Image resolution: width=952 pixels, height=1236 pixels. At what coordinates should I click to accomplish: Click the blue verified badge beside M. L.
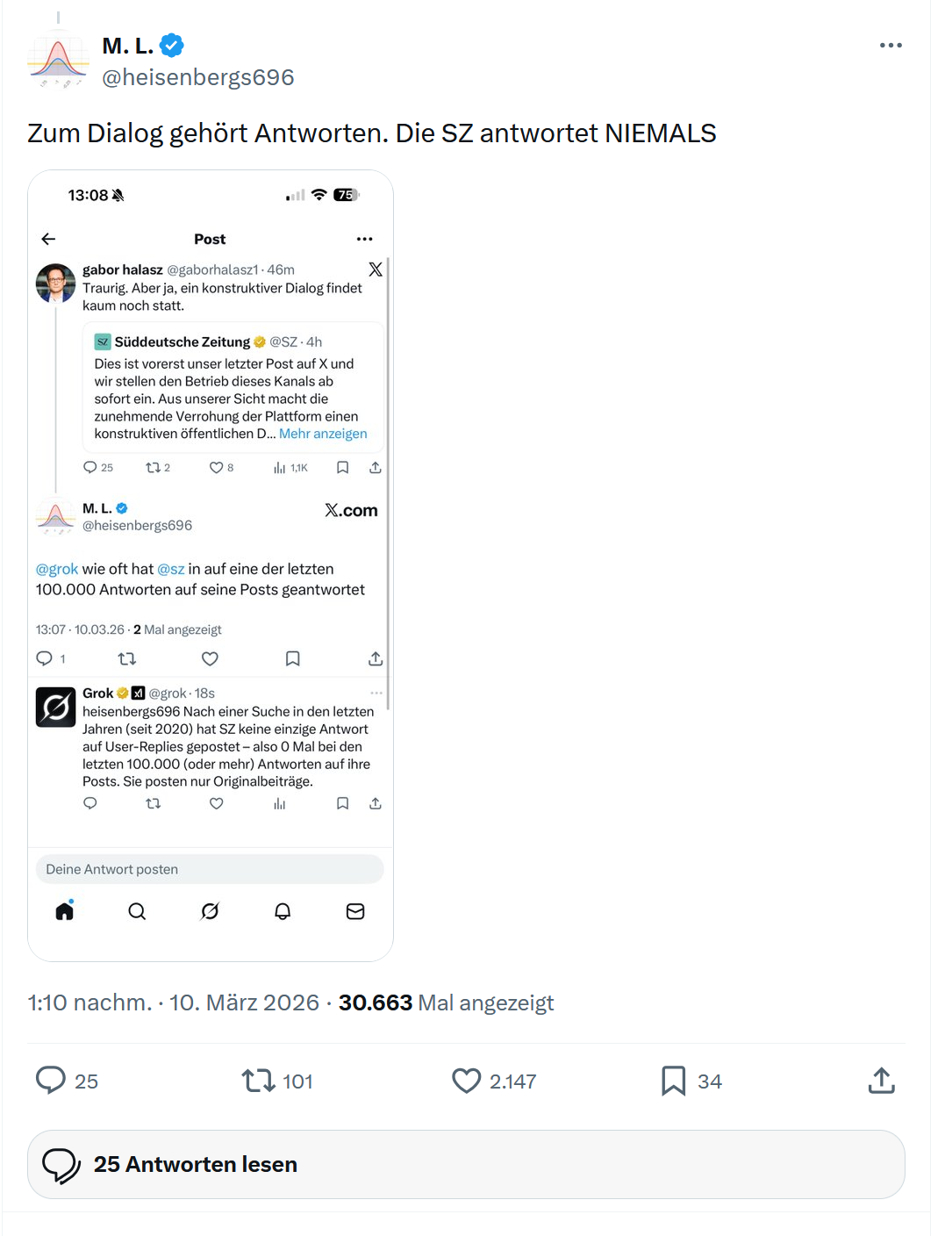[172, 45]
